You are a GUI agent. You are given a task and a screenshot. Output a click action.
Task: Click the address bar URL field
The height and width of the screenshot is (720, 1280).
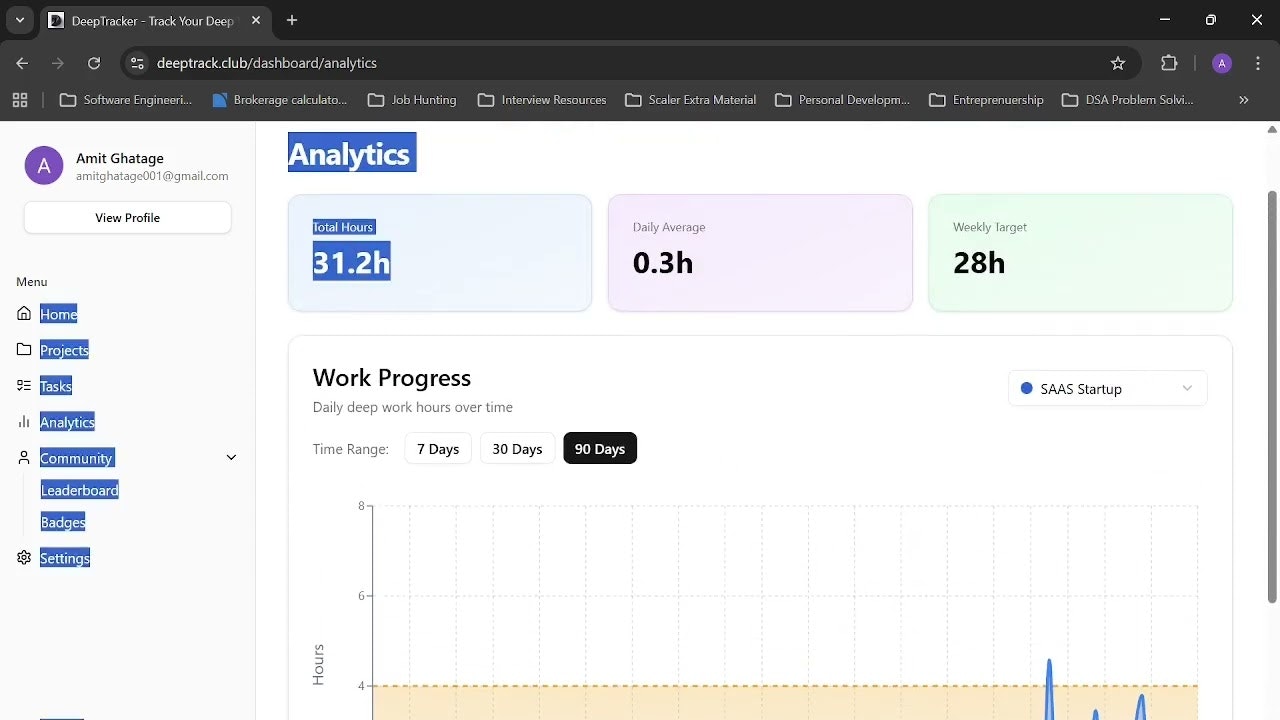click(x=630, y=63)
